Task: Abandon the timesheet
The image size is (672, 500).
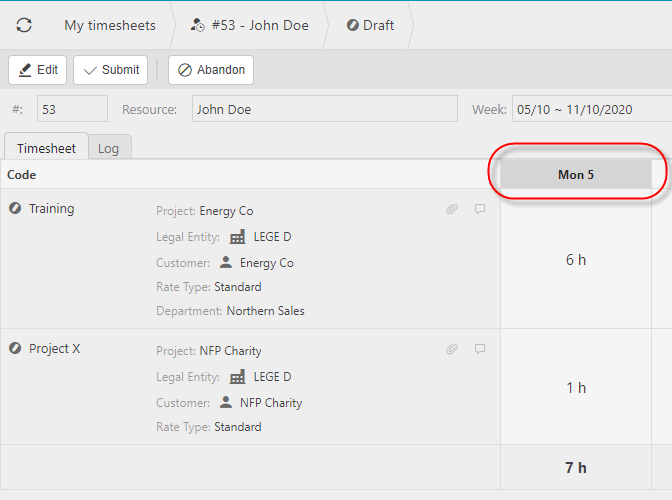Action: (x=211, y=70)
